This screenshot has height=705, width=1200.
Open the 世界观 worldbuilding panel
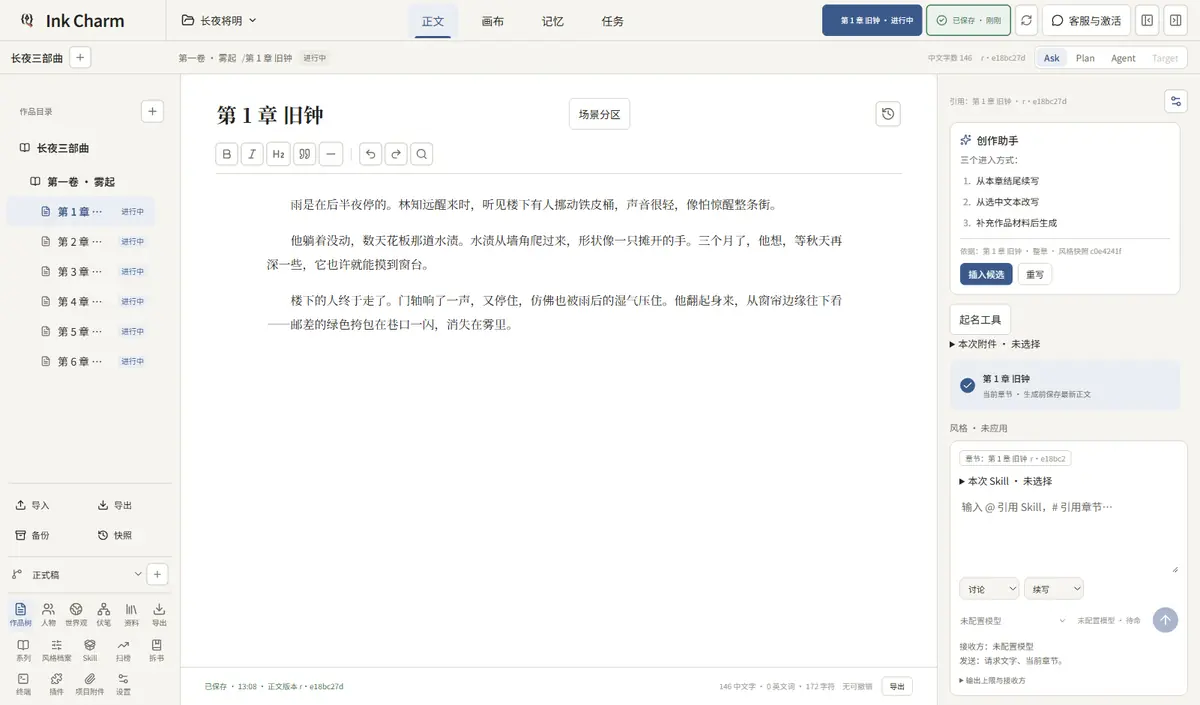point(76,613)
